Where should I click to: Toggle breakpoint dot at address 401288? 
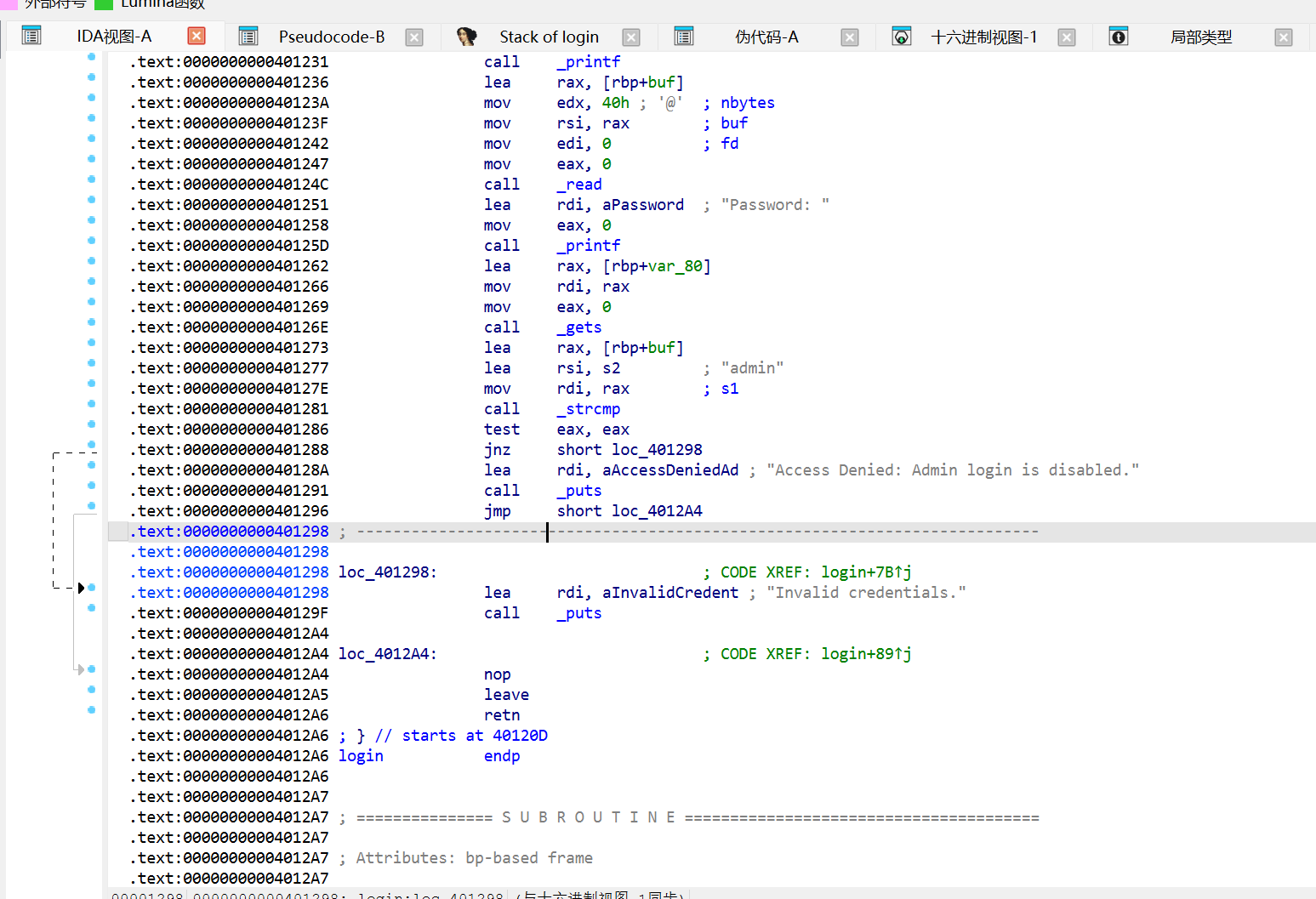click(x=91, y=445)
